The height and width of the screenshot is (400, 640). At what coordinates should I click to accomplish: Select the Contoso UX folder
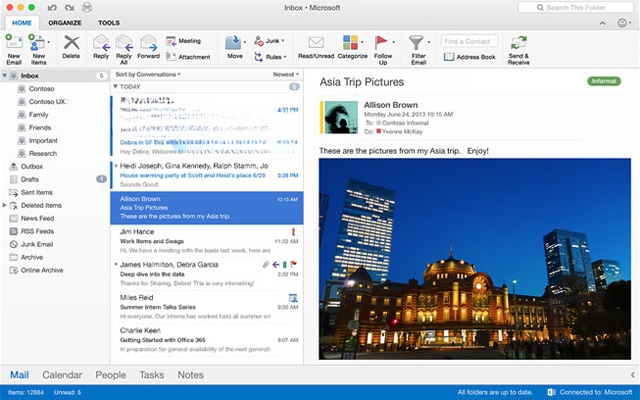click(55, 102)
